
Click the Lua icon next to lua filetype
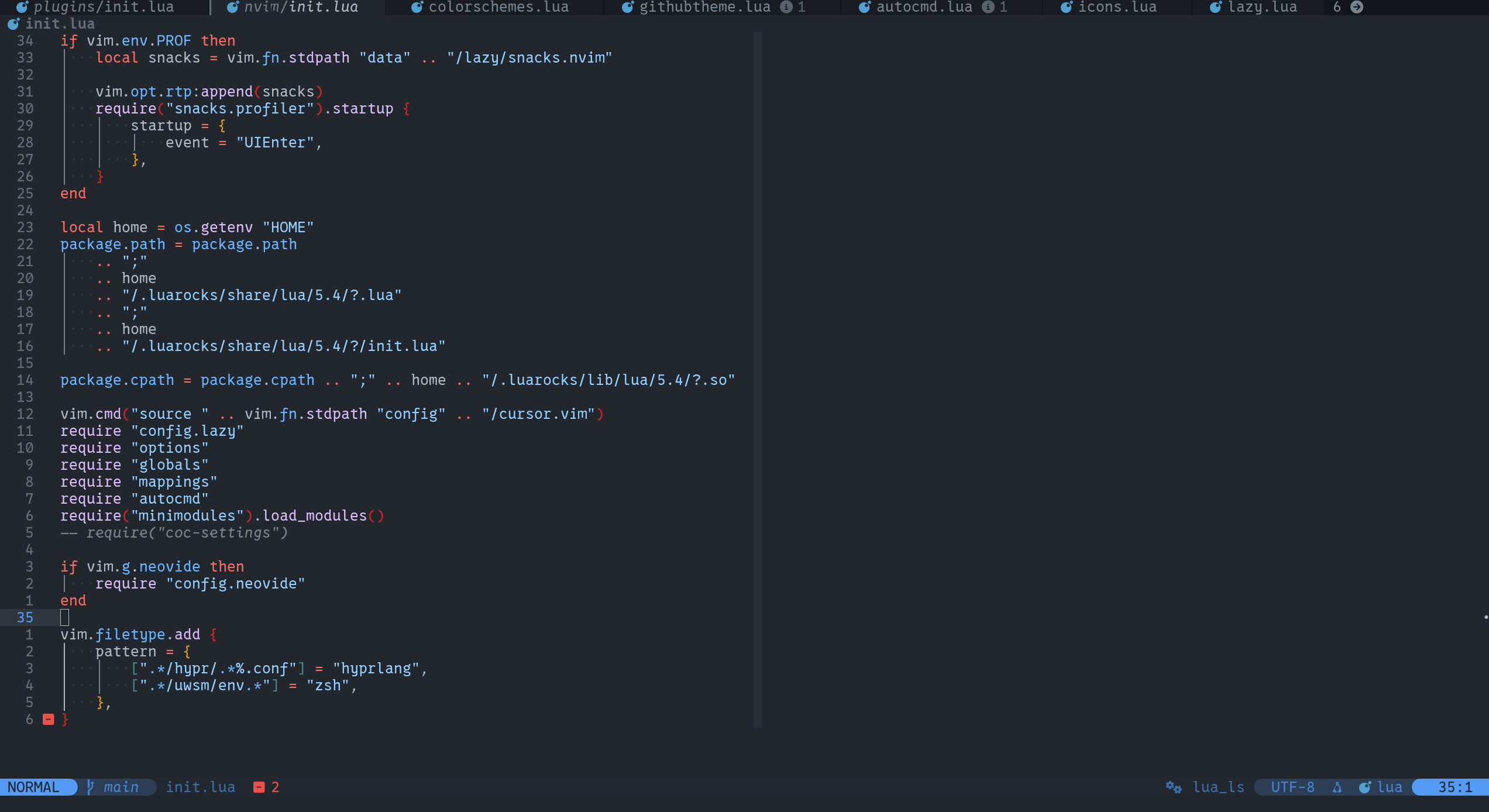(x=1364, y=787)
